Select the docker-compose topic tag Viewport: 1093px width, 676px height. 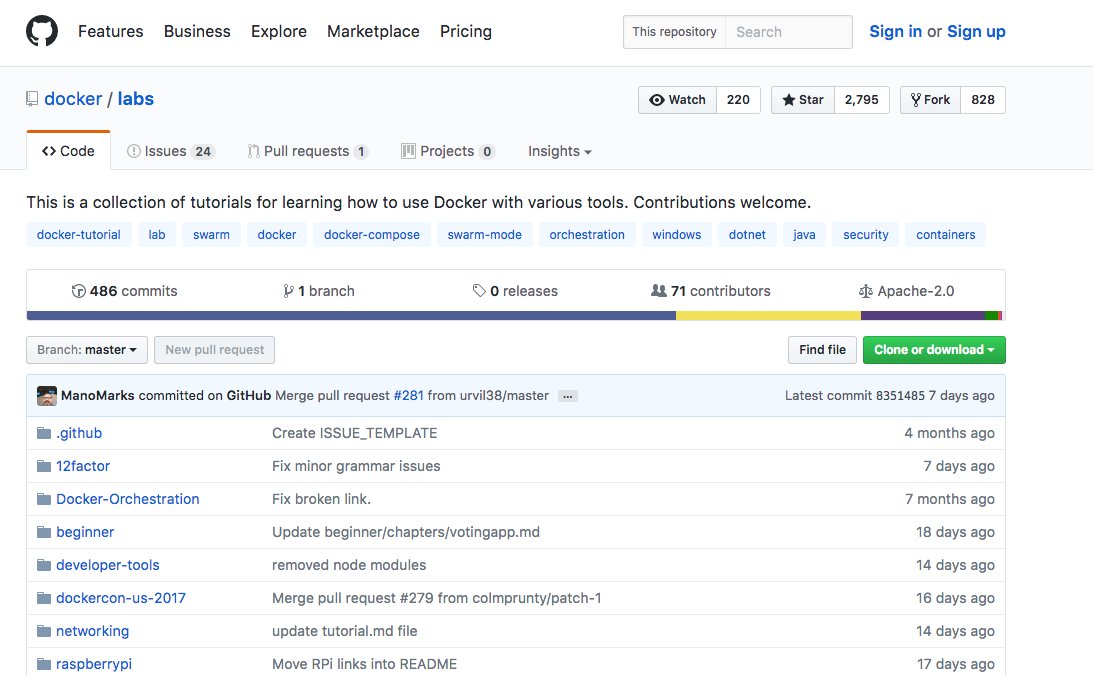tap(372, 235)
